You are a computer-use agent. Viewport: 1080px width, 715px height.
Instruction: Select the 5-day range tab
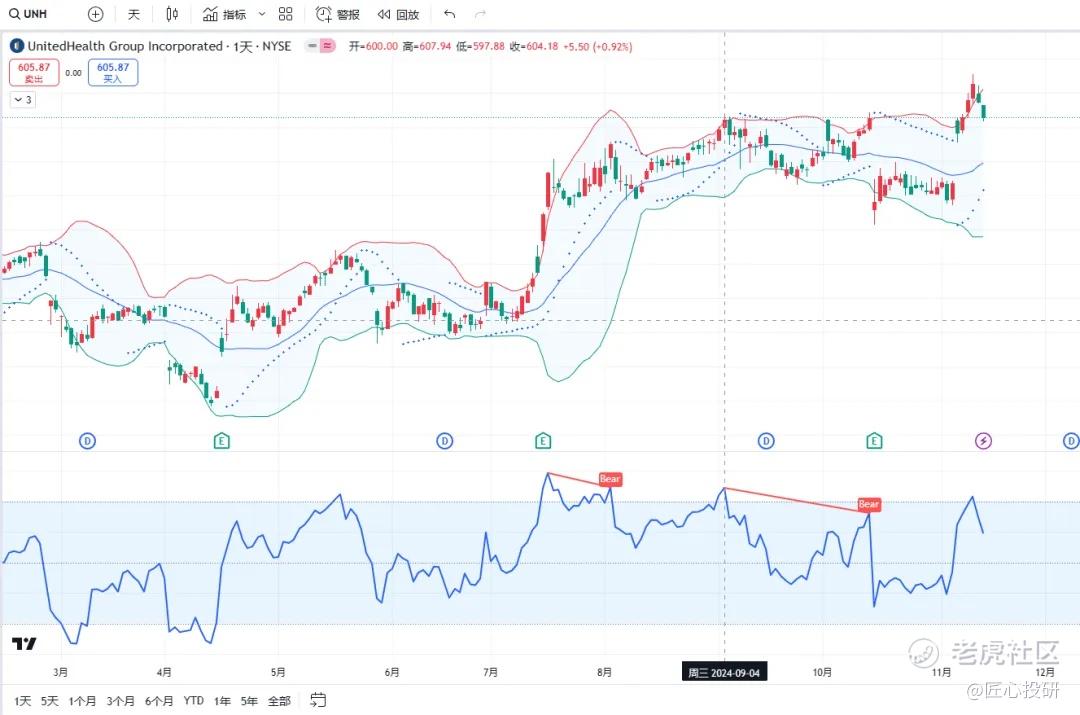click(x=50, y=701)
